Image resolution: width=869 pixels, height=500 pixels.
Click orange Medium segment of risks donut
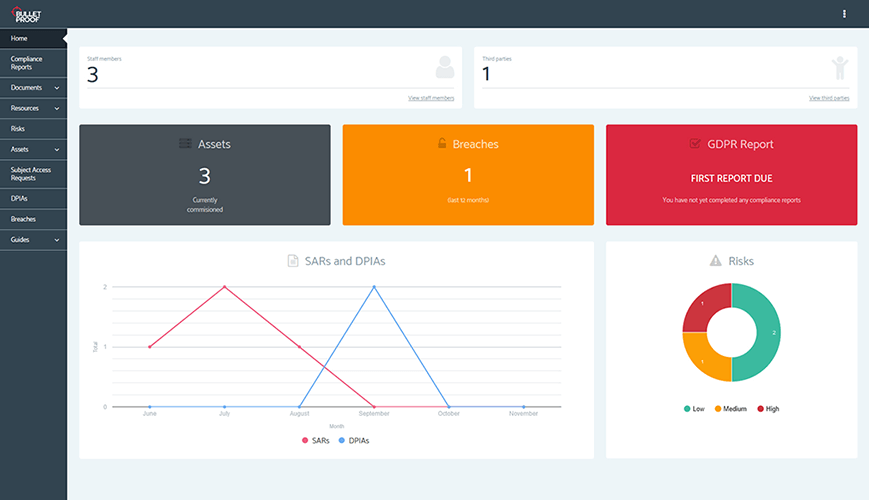pyautogui.click(x=703, y=359)
